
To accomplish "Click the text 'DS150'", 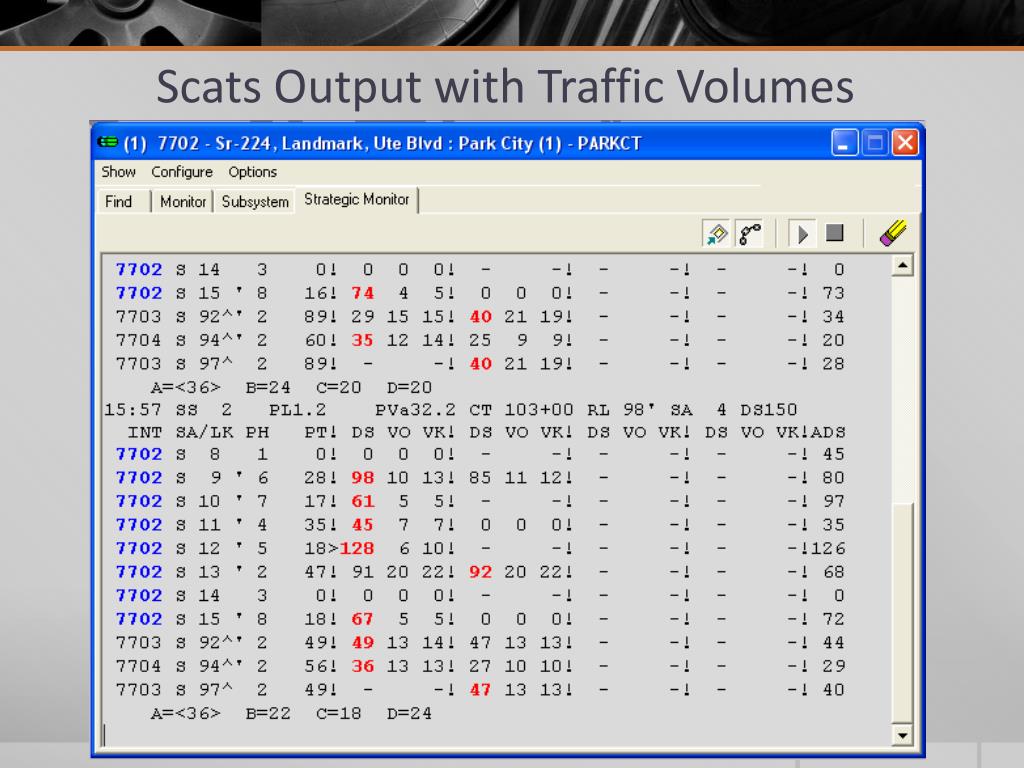I will [769, 409].
